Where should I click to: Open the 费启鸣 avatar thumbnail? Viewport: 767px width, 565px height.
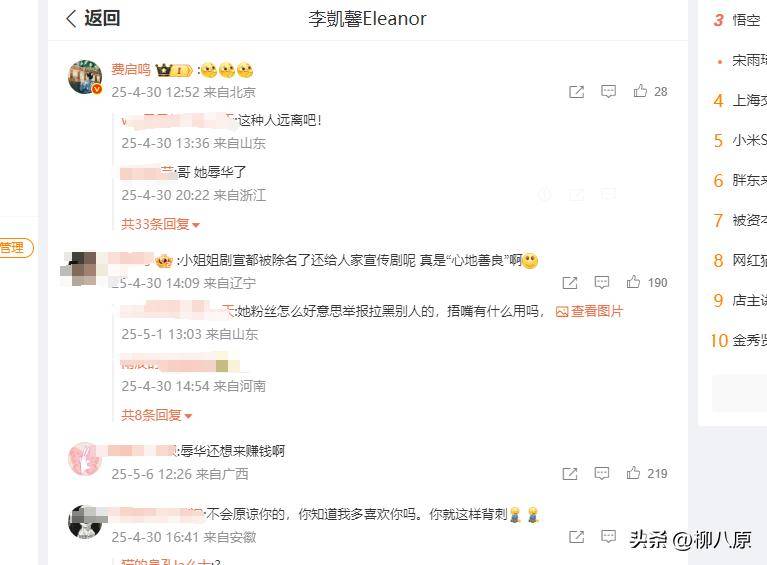[85, 77]
